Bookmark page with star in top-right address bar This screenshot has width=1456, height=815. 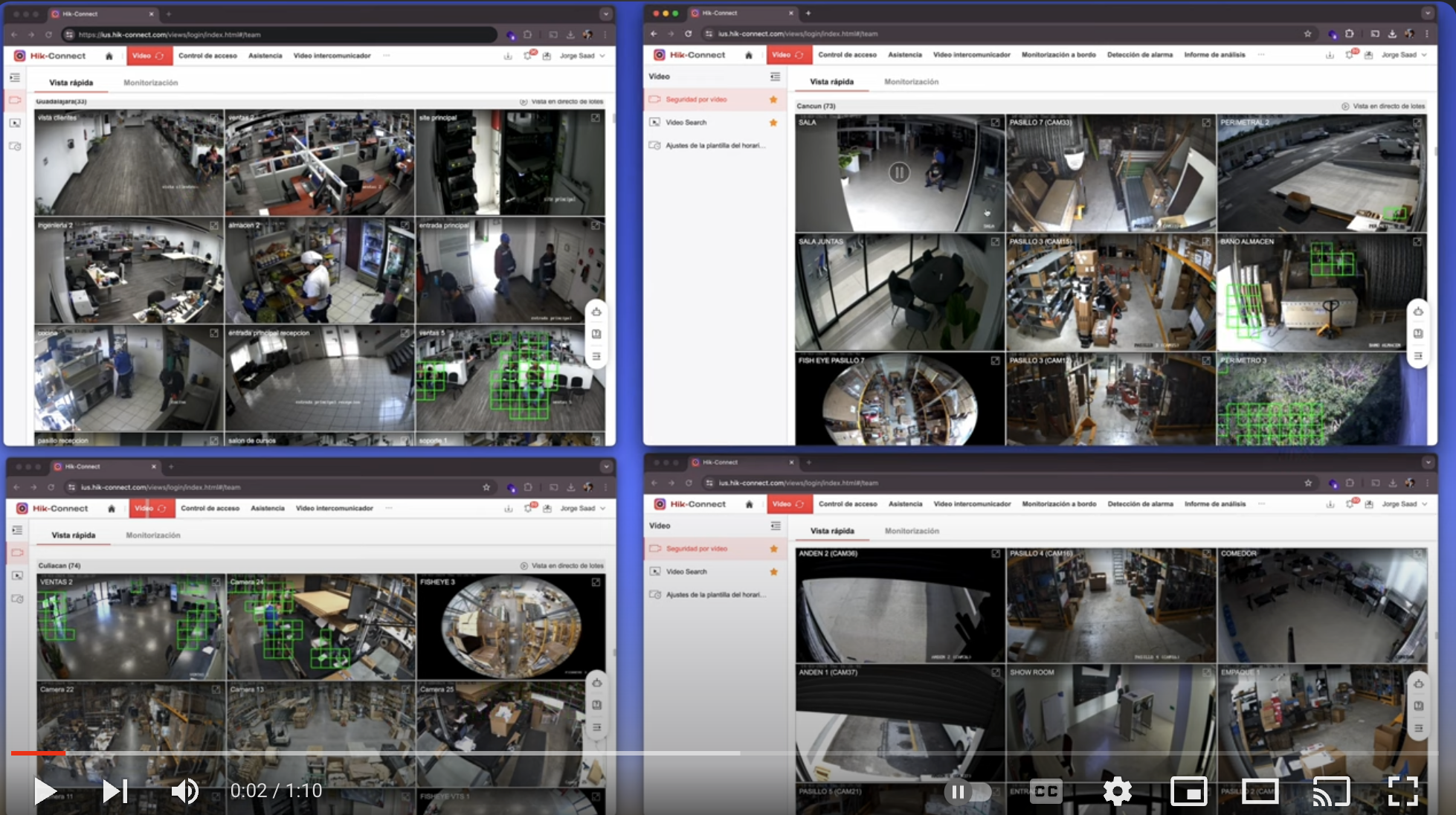tap(1307, 33)
